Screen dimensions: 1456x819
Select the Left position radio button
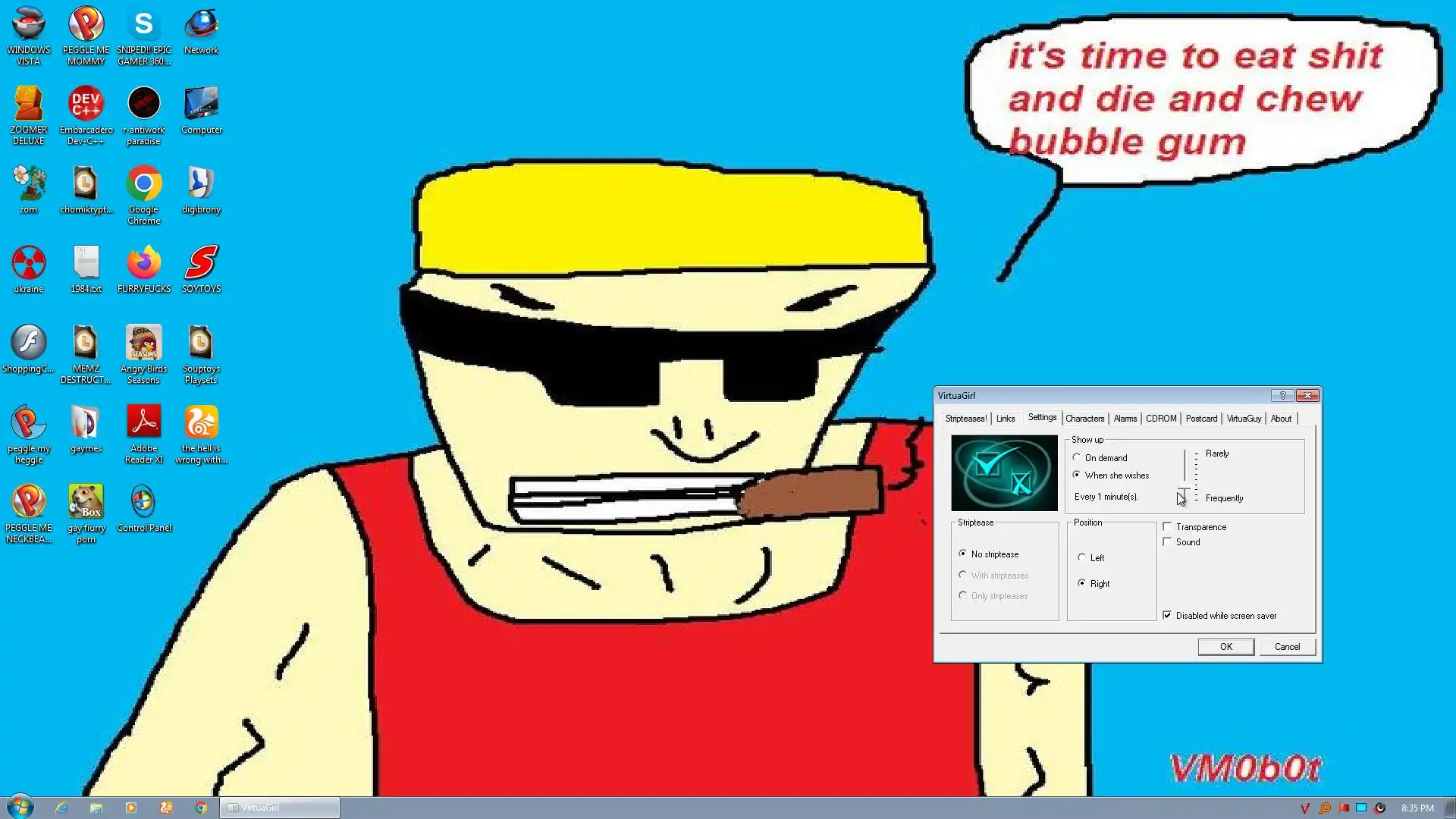pos(1082,557)
